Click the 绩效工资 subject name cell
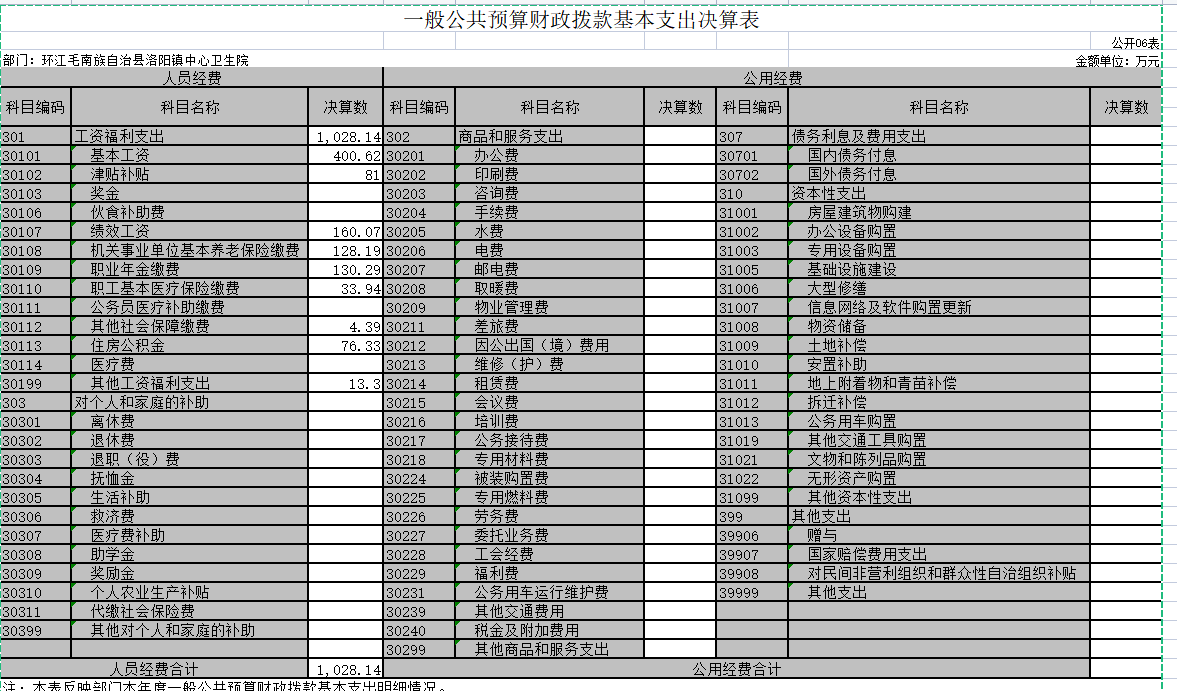1177x691 pixels. pyautogui.click(x=190, y=230)
